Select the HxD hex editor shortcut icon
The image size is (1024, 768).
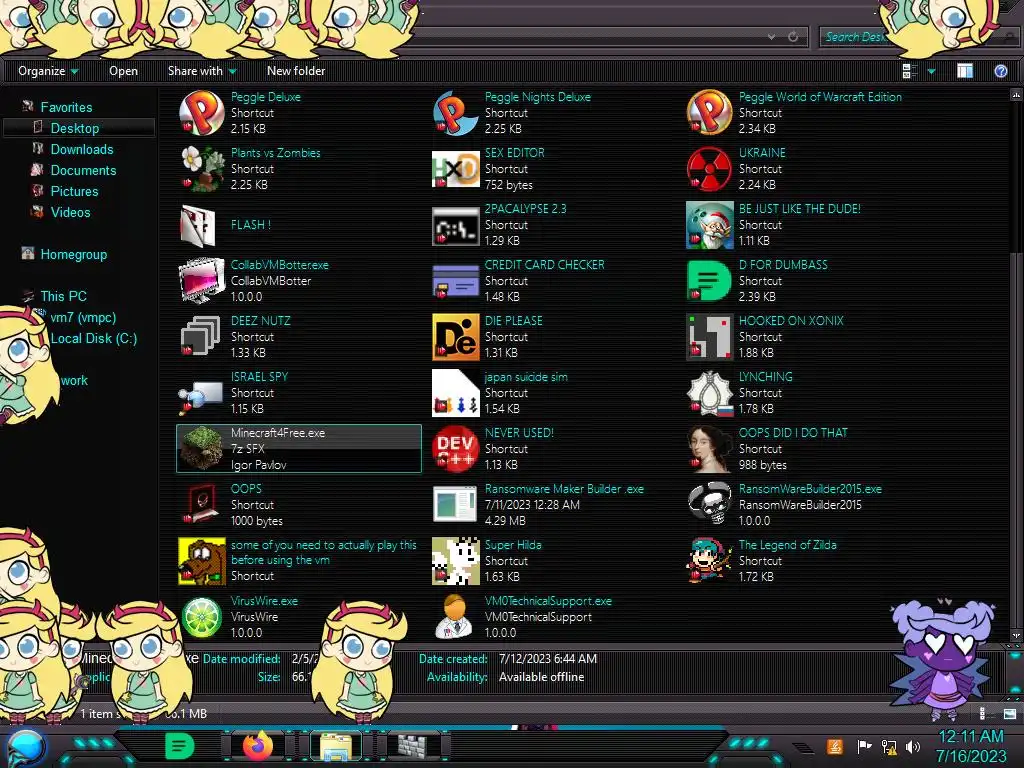click(456, 169)
